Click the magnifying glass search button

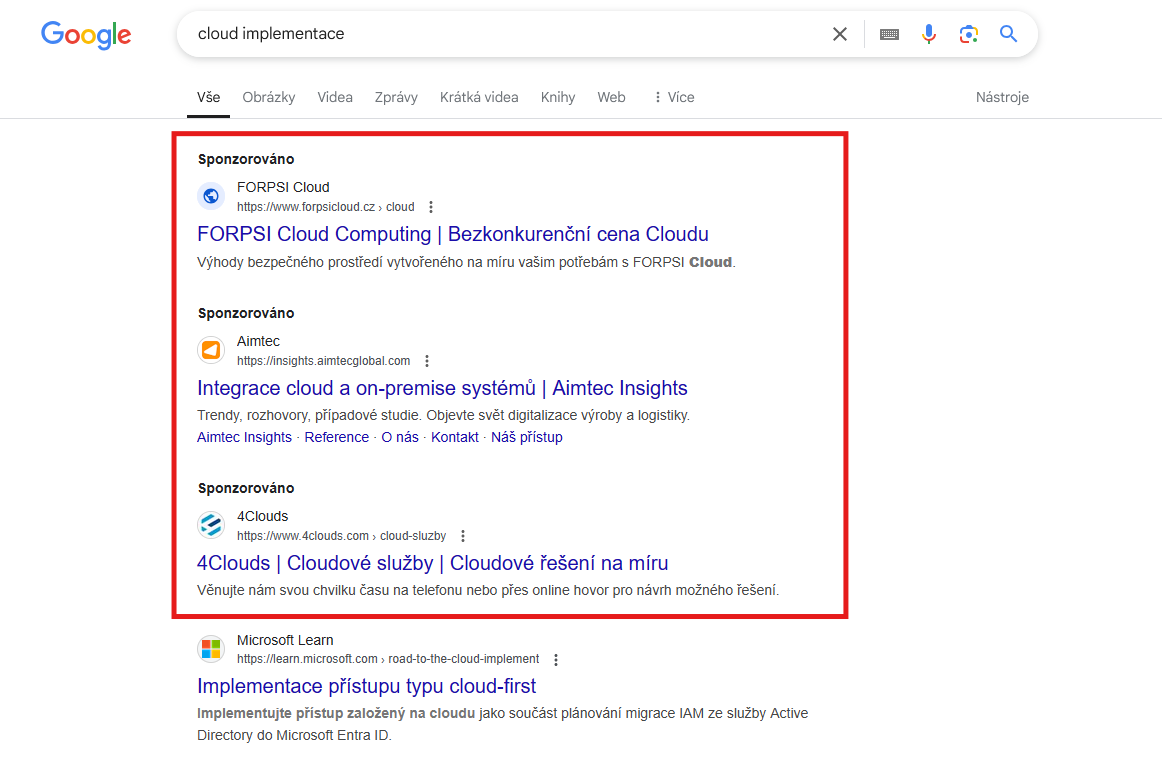pyautogui.click(x=1008, y=33)
